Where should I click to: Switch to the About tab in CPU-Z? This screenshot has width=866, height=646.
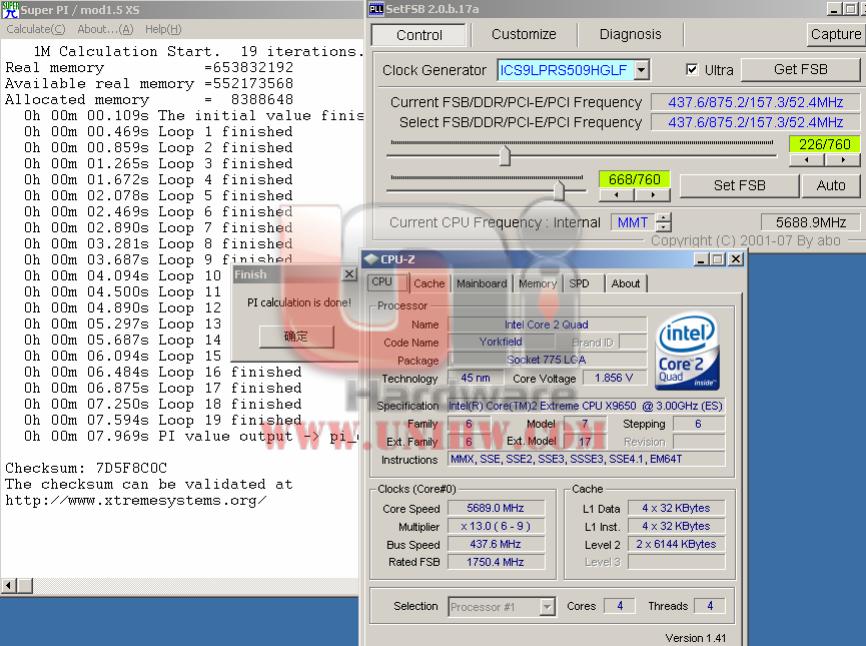point(625,284)
